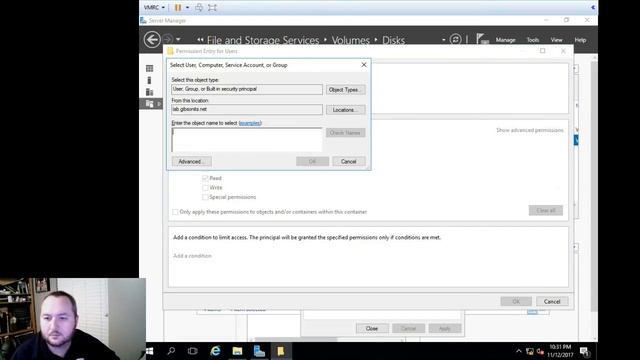
Task: Click the Apply button in the background dialog
Action: [x=444, y=328]
